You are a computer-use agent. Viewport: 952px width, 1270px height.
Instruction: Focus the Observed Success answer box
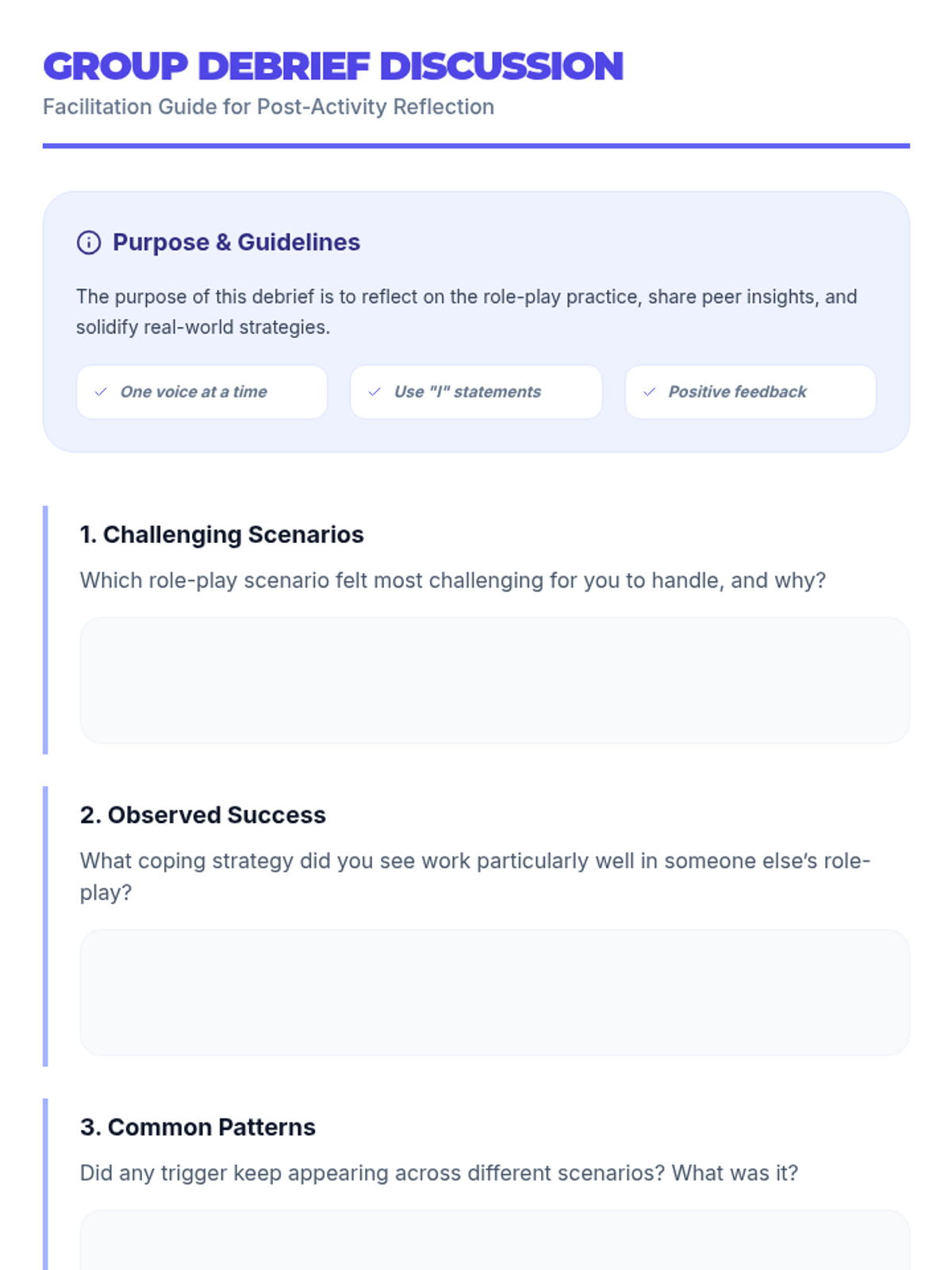(494, 992)
